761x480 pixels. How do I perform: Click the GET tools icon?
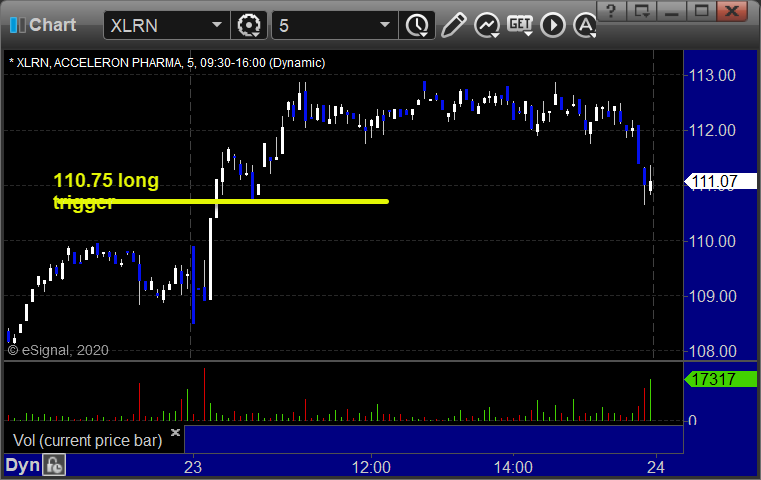point(520,25)
